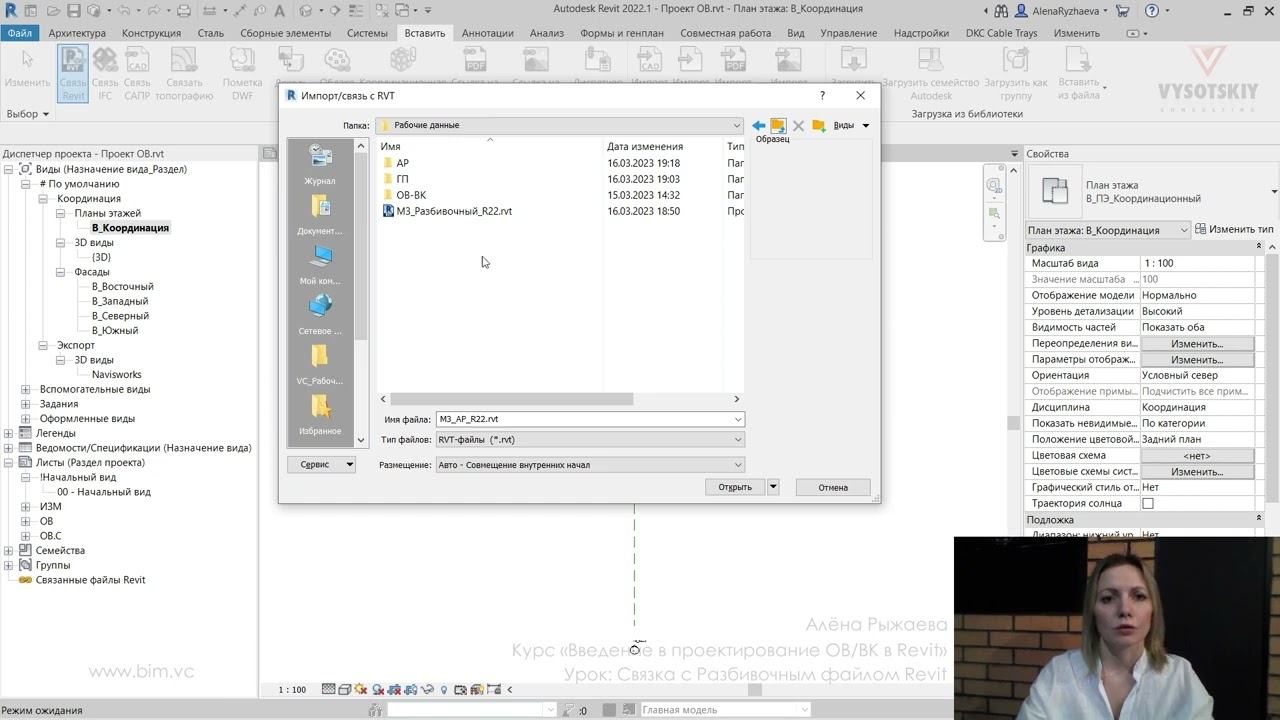Viewport: 1280px width, 720px height.
Task: Switch to the DKC Cable Trays ribbon tab
Action: (1002, 33)
